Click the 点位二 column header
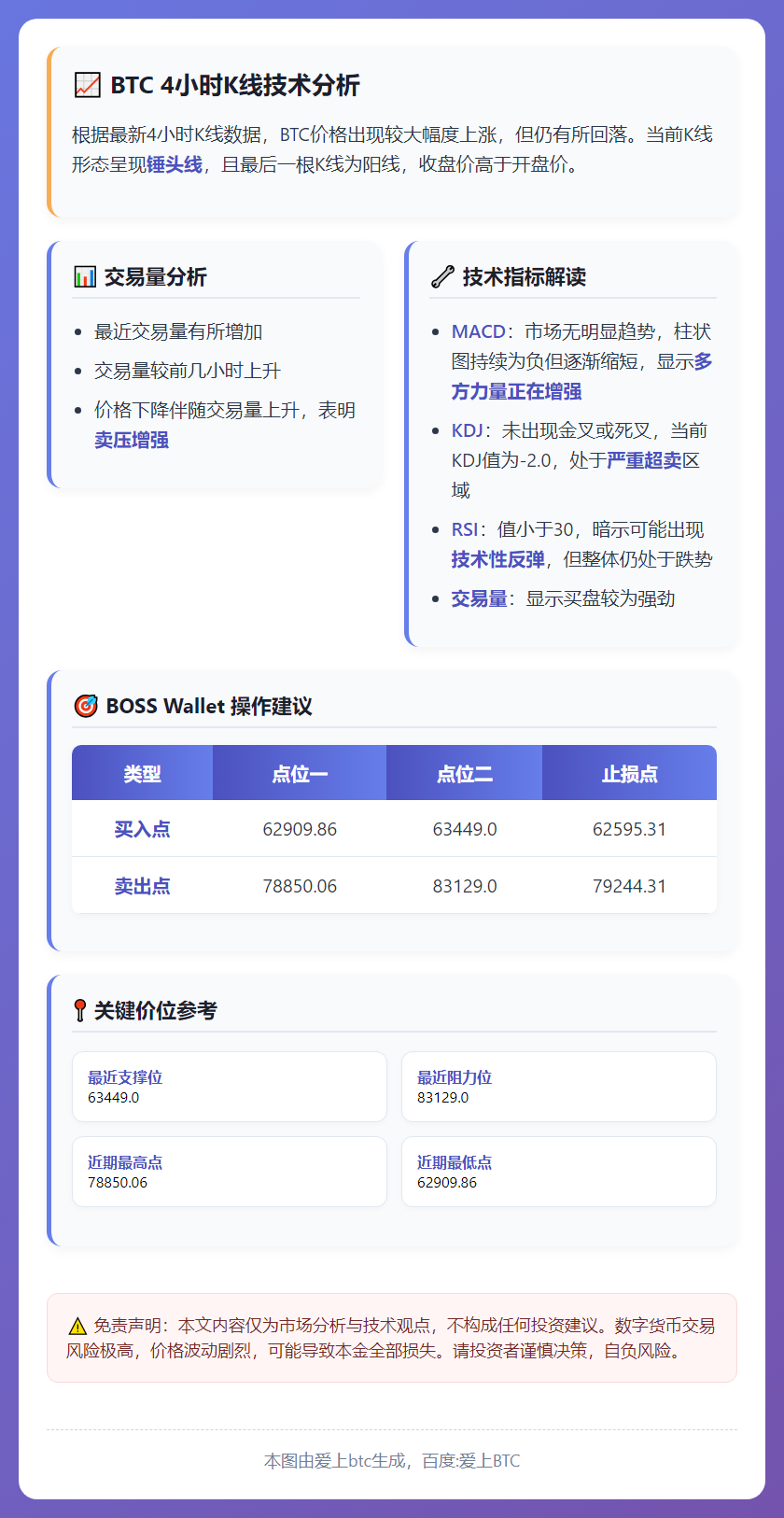Screen dimensions: 784x1518 (x=465, y=773)
